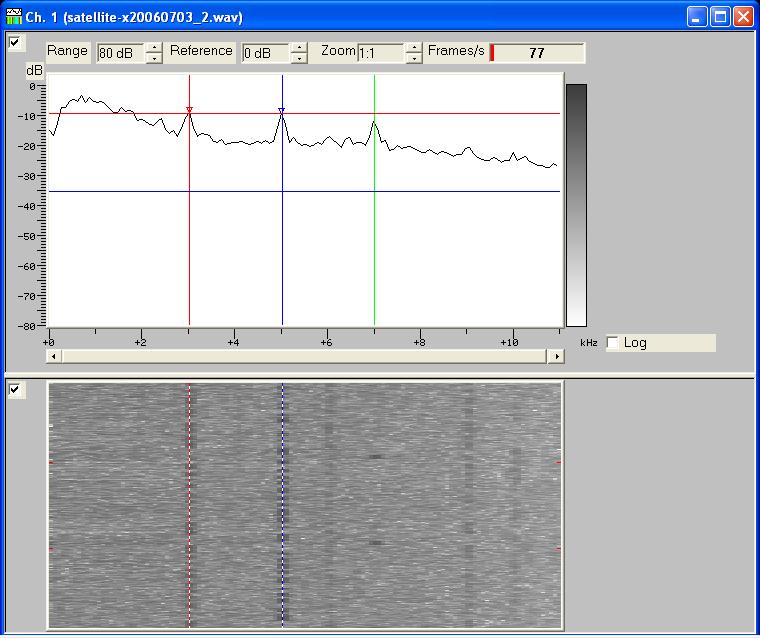
Task: Click the scrollbar right arrow button
Action: click(556, 356)
